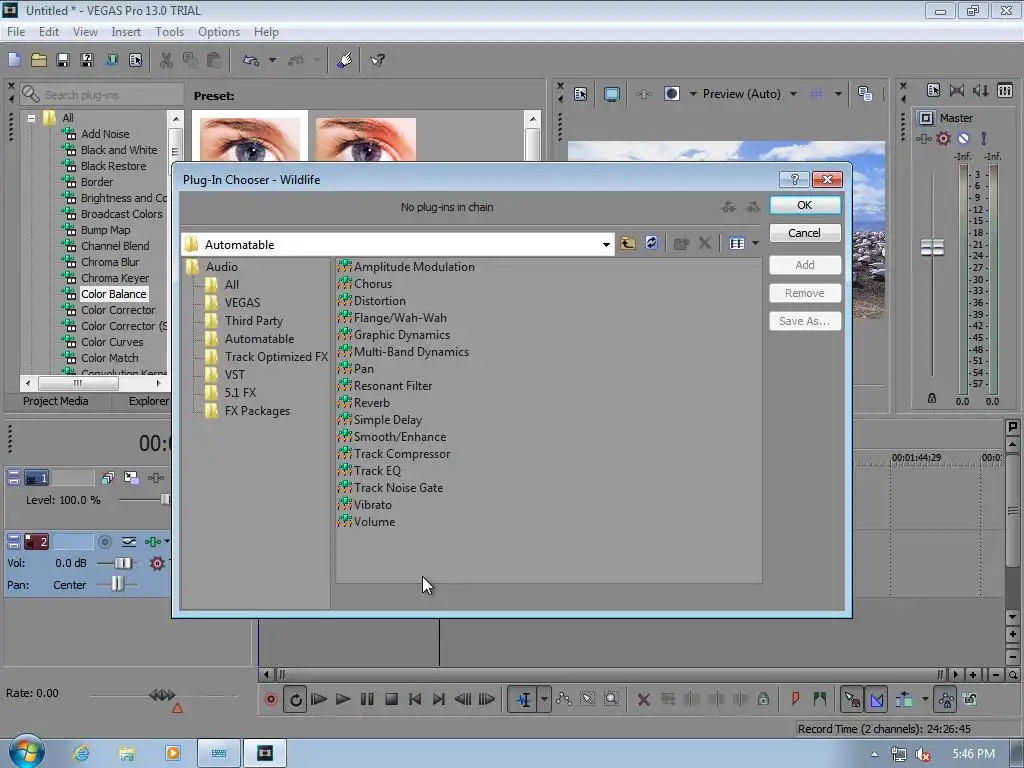Image resolution: width=1024 pixels, height=768 pixels.
Task: Toggle Downmix Output icon in Master panel
Action: pos(957,90)
